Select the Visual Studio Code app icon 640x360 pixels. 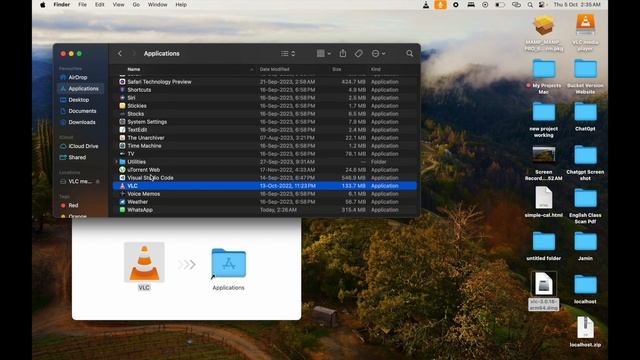coord(122,178)
